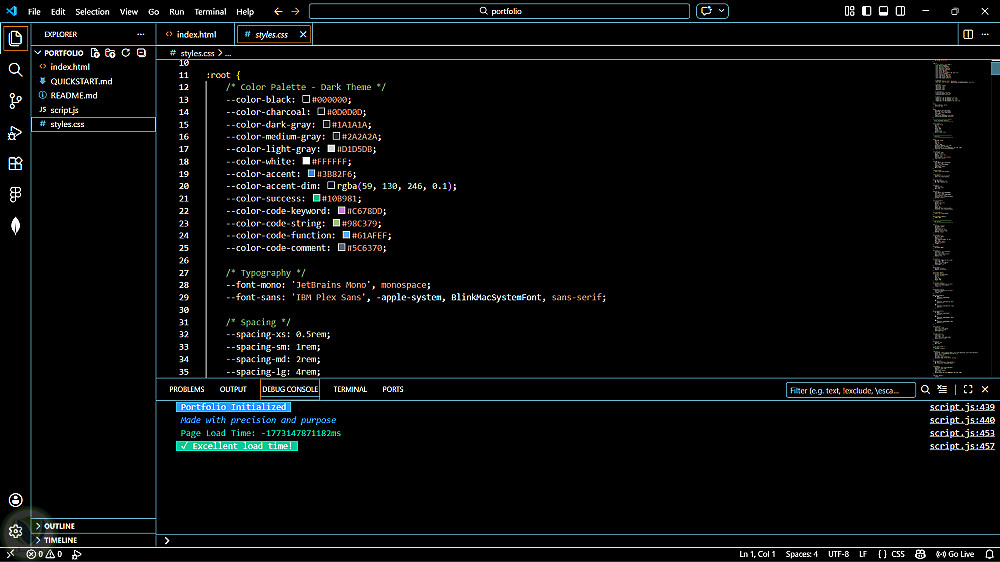Open the Terminal menu
Screen dimensions: 1000x562
tap(210, 12)
